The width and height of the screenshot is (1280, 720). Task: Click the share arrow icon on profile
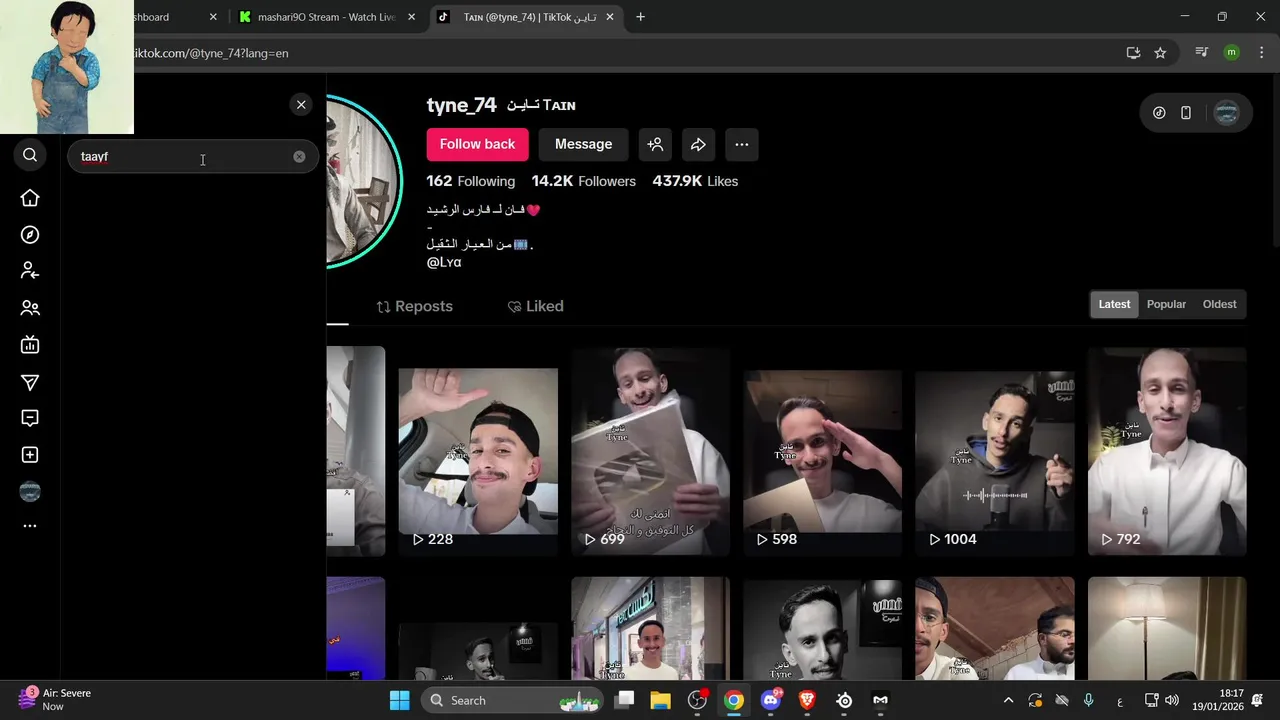(x=698, y=144)
